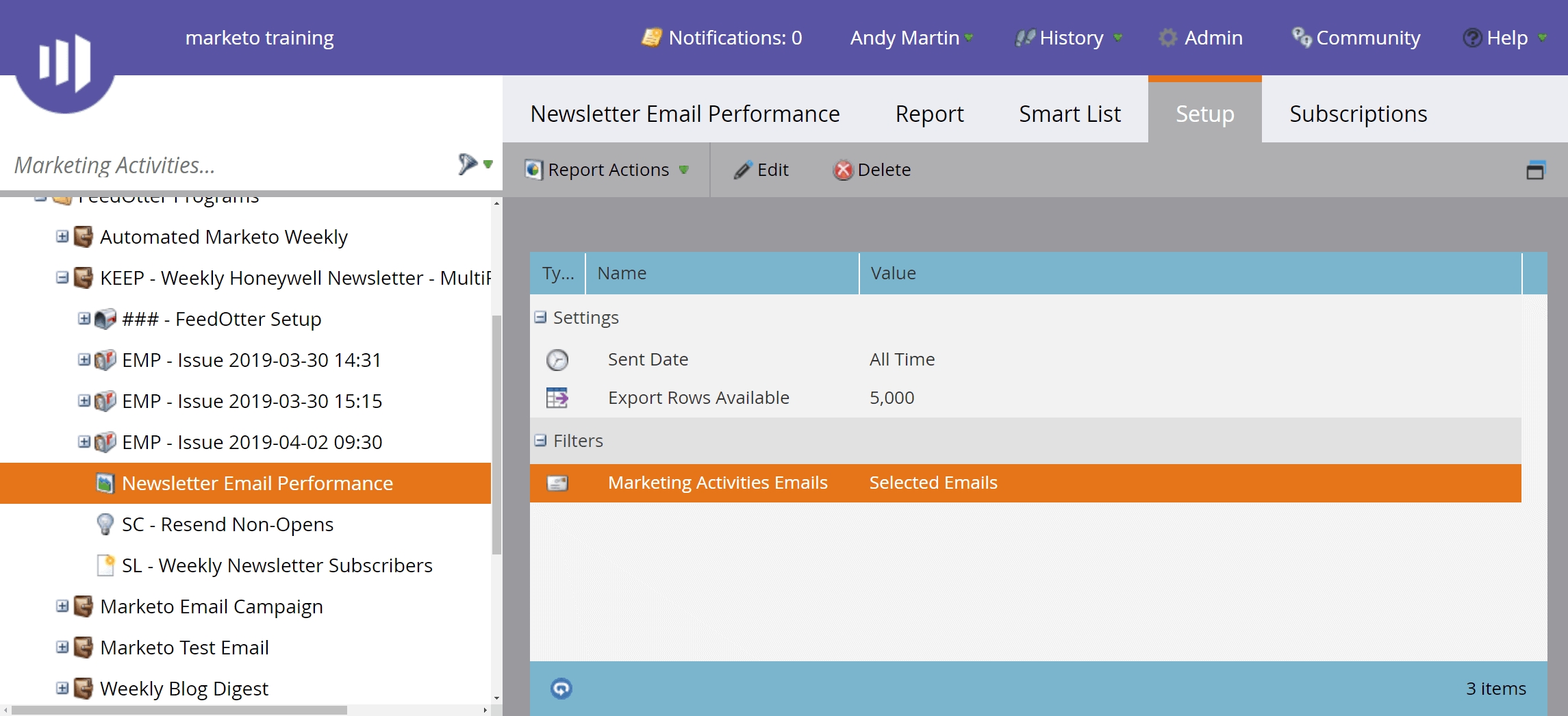1568x716 pixels.
Task: Click the Marketing Activities Emails filter icon
Action: click(x=557, y=483)
